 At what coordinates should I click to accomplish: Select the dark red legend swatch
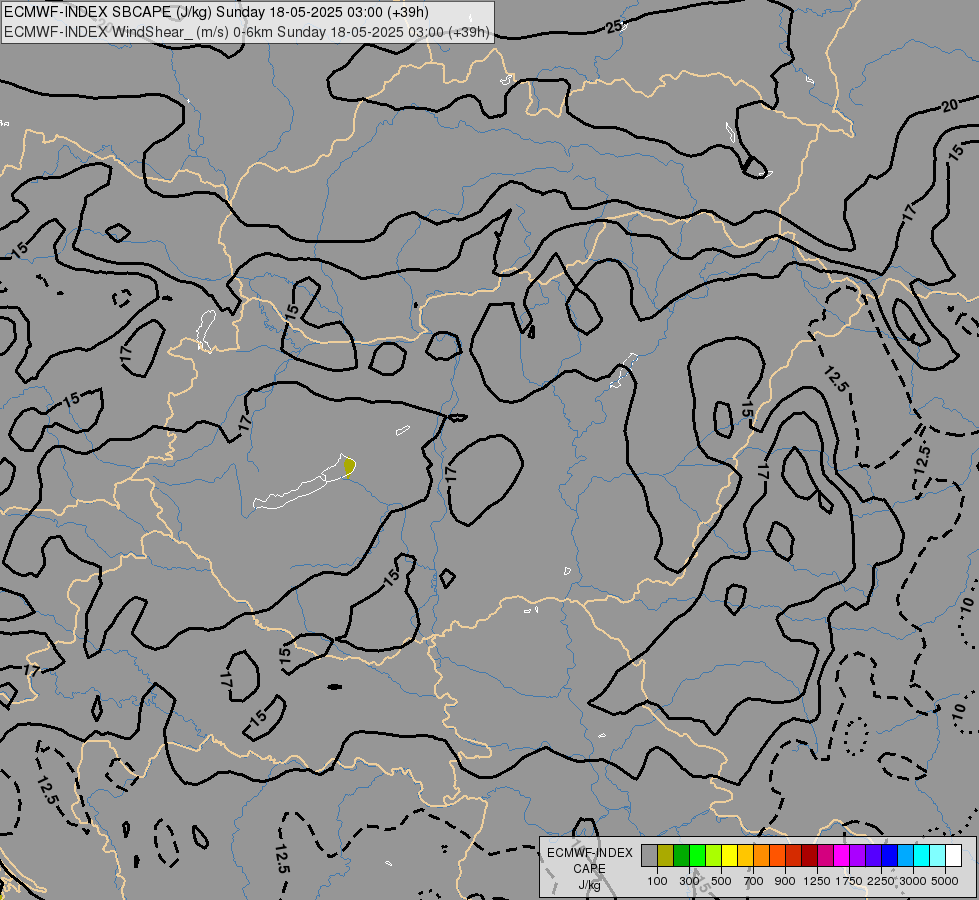[x=810, y=855]
